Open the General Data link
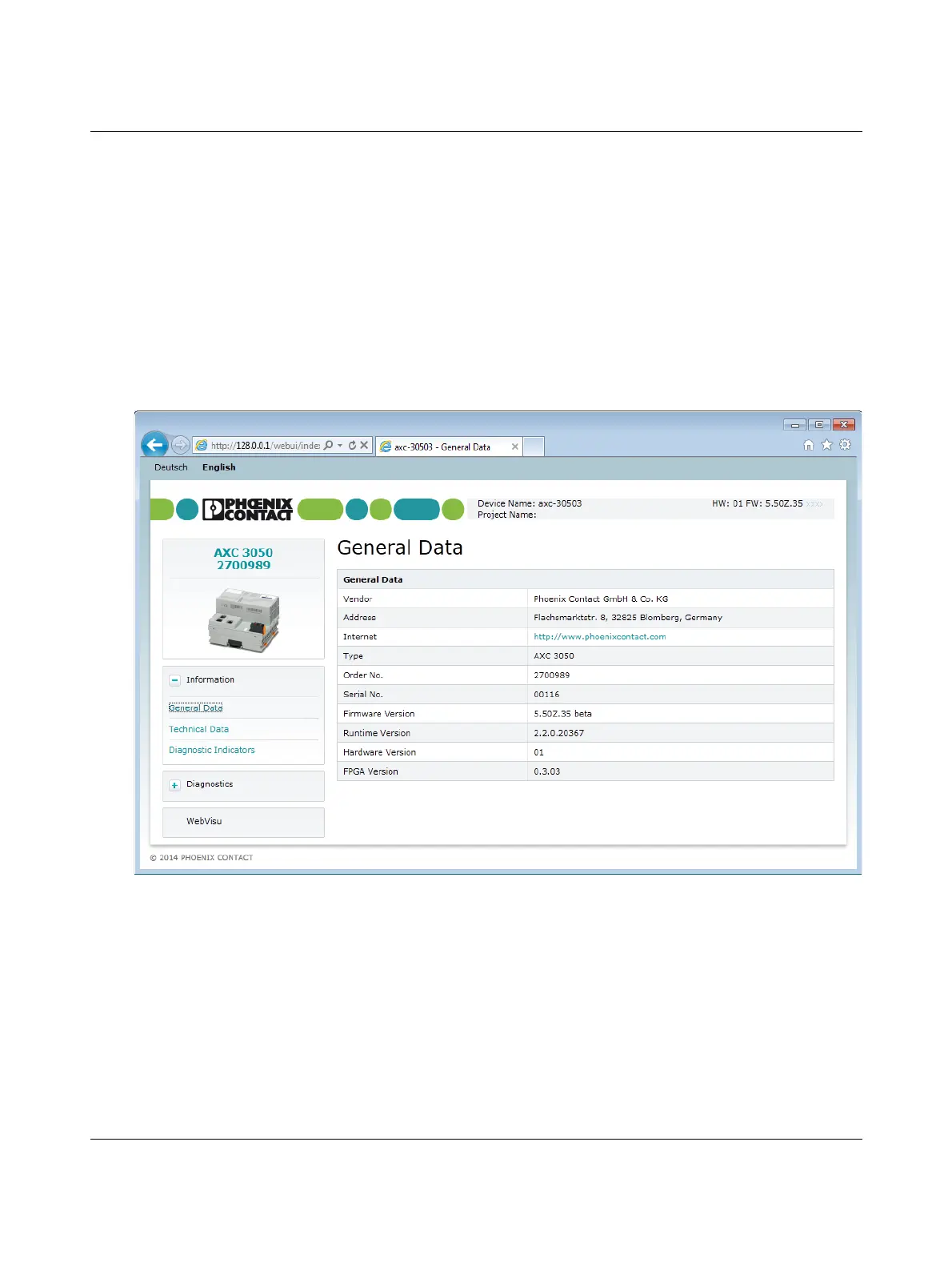The width and height of the screenshot is (952, 1266). tap(196, 707)
